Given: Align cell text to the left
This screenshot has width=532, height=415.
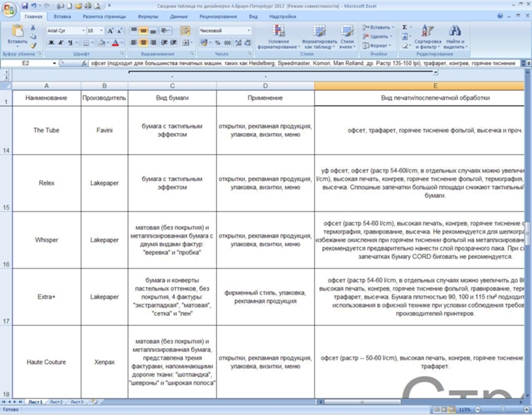Looking at the screenshot, I should 134,43.
